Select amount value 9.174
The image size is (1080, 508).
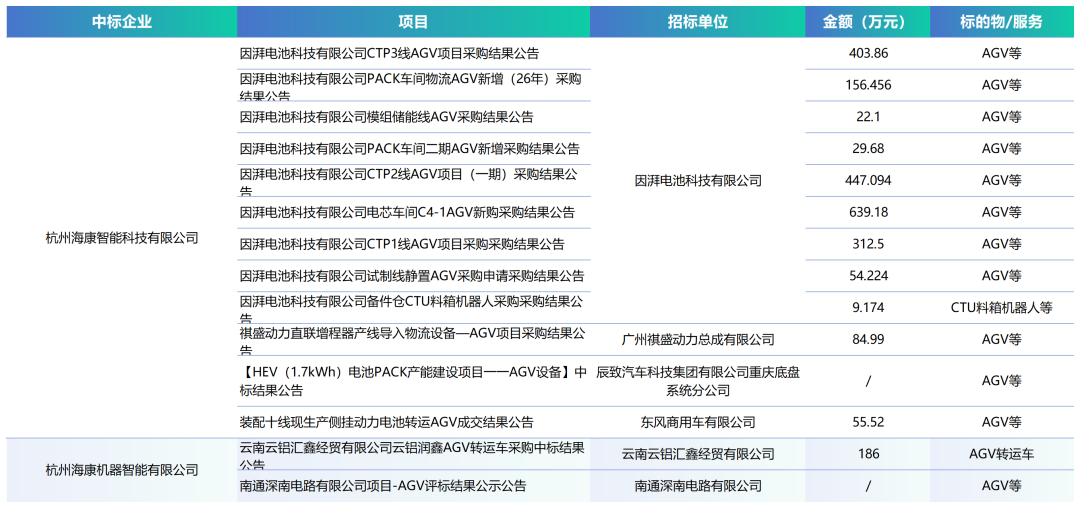pyautogui.click(x=868, y=308)
